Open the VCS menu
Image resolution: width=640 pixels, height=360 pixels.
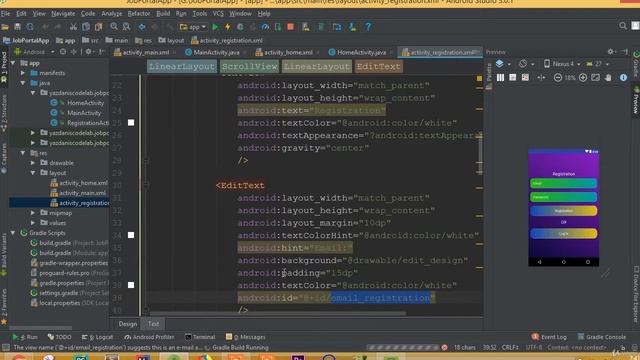click(x=218, y=13)
